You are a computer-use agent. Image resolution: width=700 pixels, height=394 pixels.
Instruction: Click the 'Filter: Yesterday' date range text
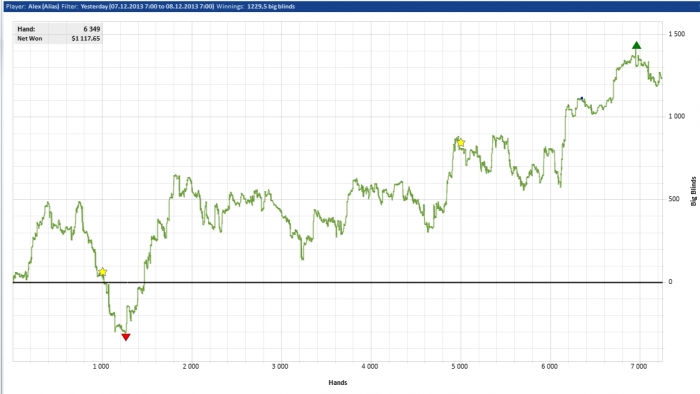pyautogui.click(x=138, y=6)
